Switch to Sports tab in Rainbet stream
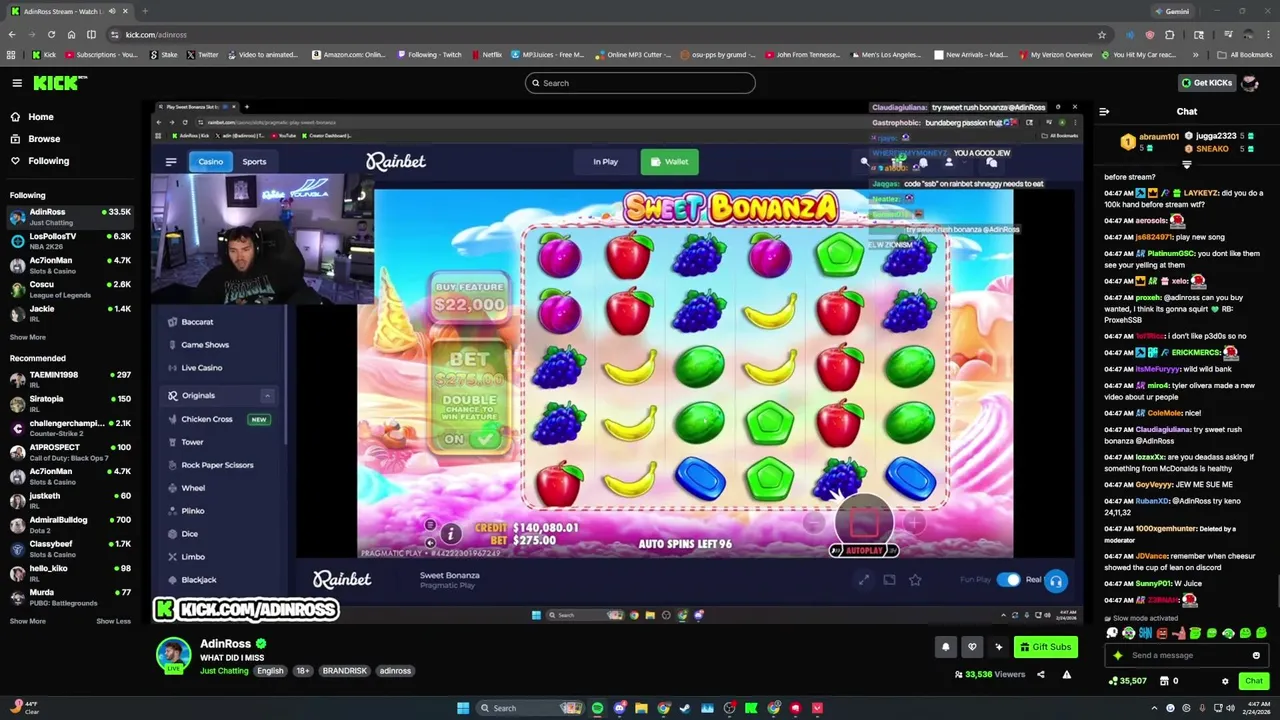The image size is (1280, 720). [254, 162]
